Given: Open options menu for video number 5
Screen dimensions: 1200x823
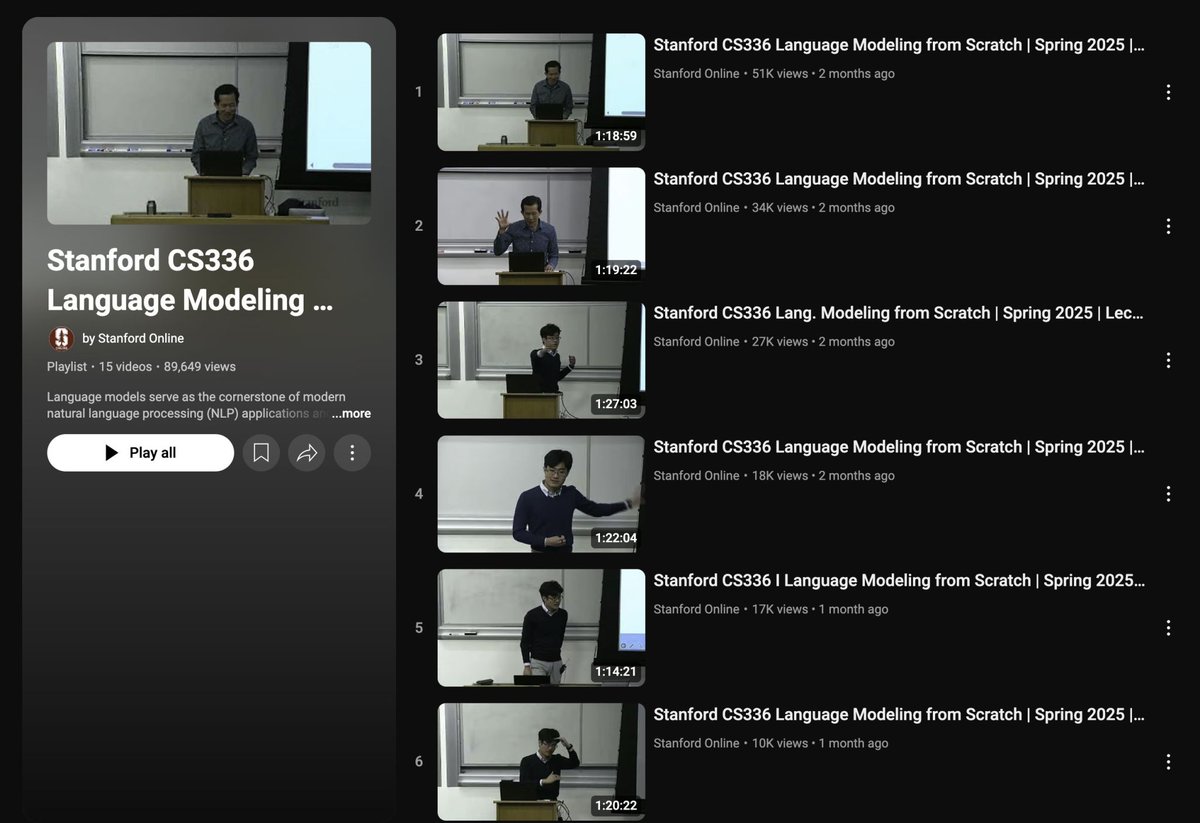Looking at the screenshot, I should [x=1168, y=627].
